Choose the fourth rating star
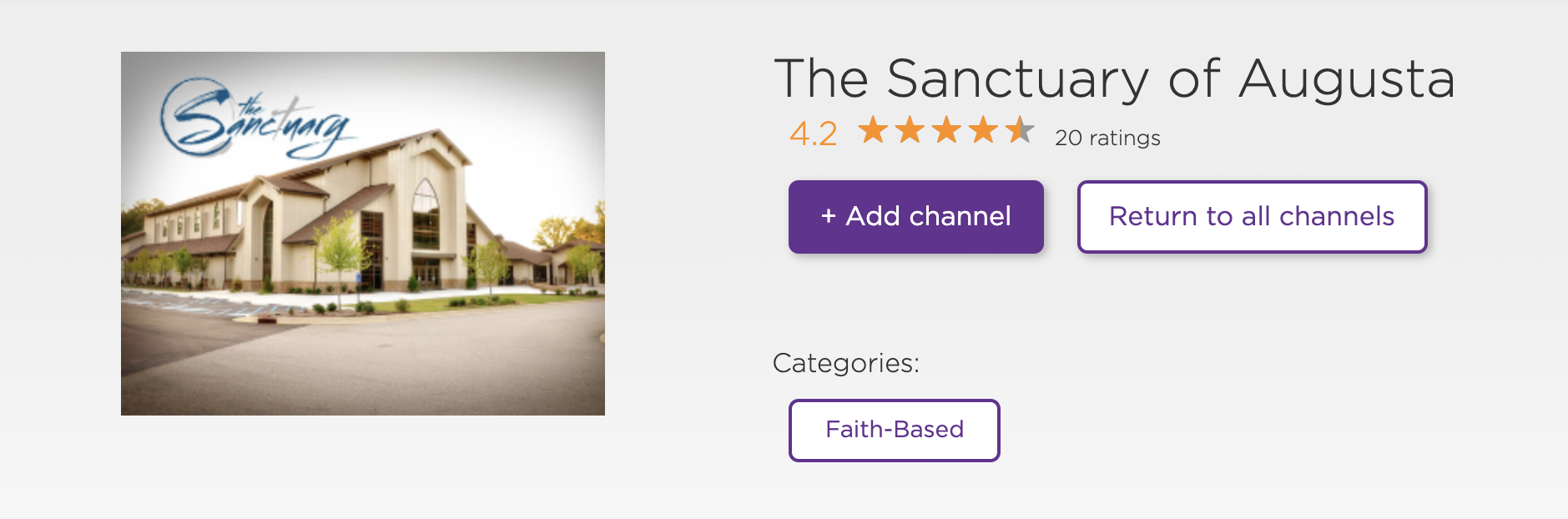 pos(984,130)
